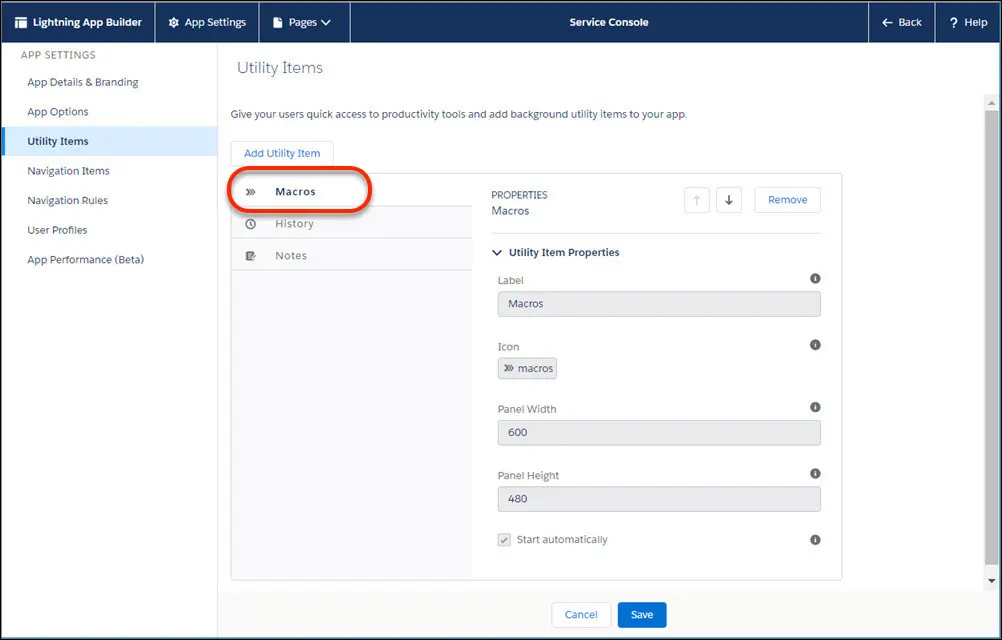
Task: Select Utility Items in the sidebar
Action: (x=110, y=141)
